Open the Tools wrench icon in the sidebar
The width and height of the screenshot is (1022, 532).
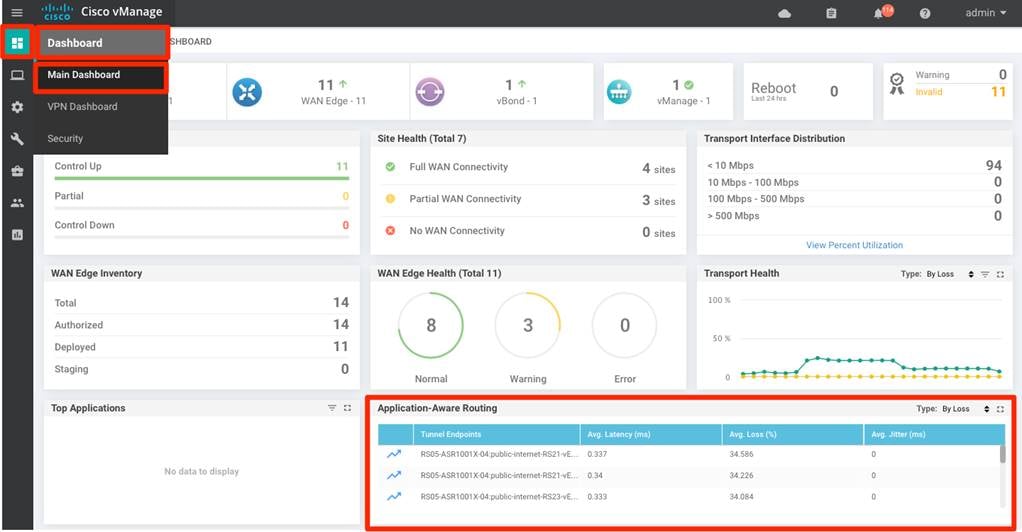pyautogui.click(x=17, y=139)
